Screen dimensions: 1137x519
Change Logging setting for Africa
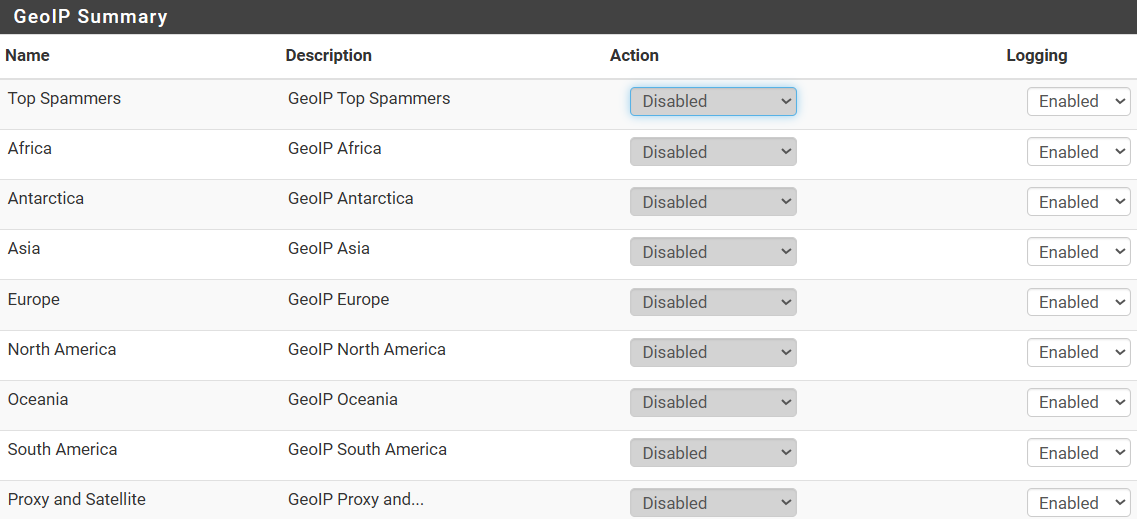pos(1078,151)
